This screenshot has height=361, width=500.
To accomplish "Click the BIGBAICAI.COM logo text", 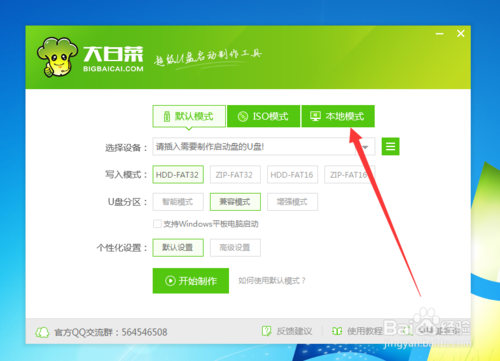I will 113,69.
